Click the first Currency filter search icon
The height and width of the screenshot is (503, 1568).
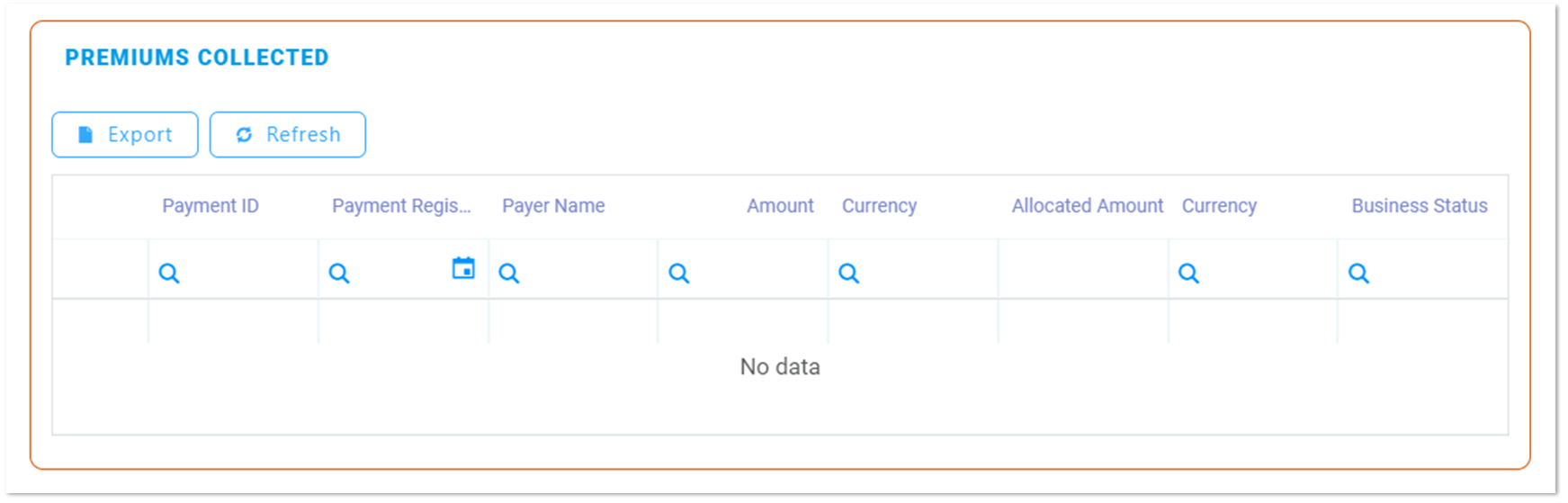click(849, 274)
